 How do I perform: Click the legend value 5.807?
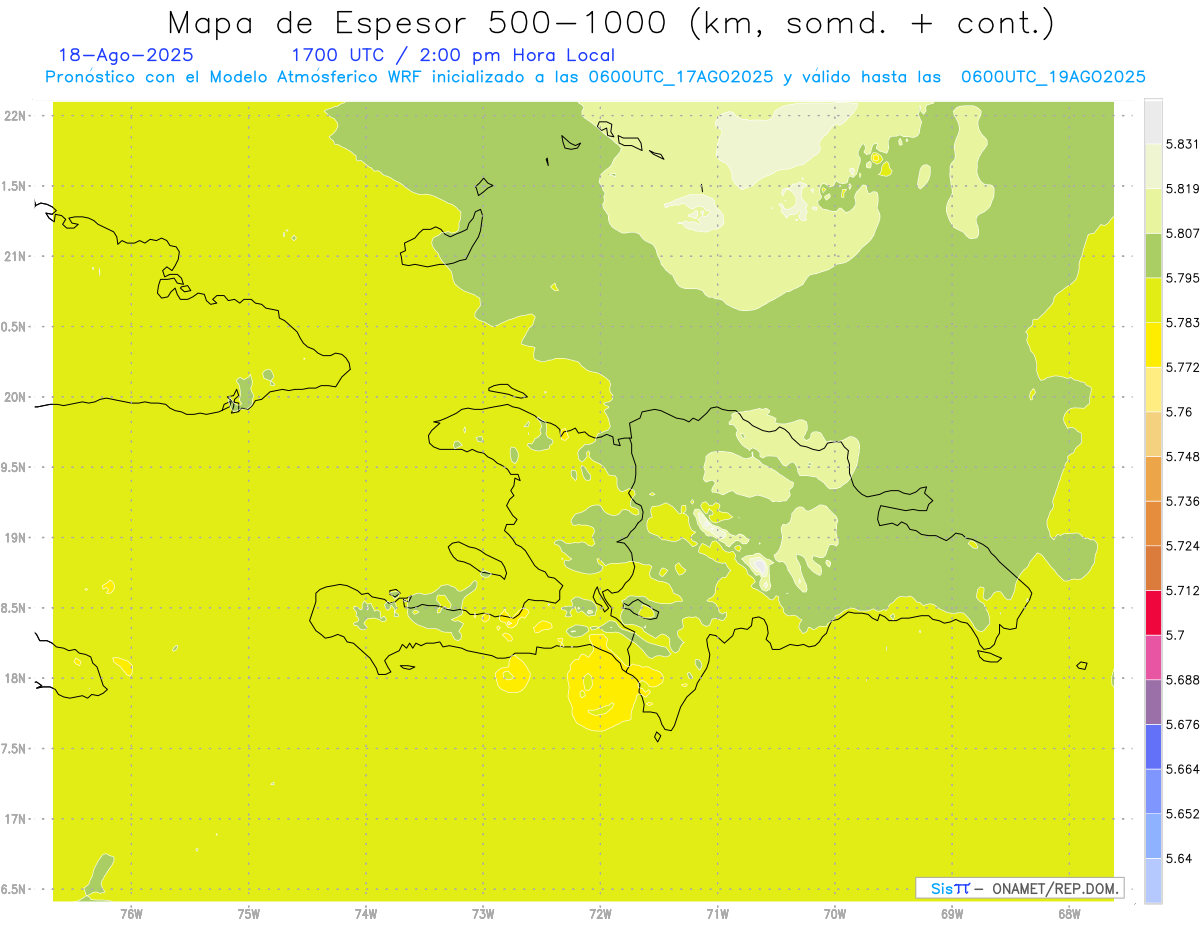click(x=1182, y=233)
